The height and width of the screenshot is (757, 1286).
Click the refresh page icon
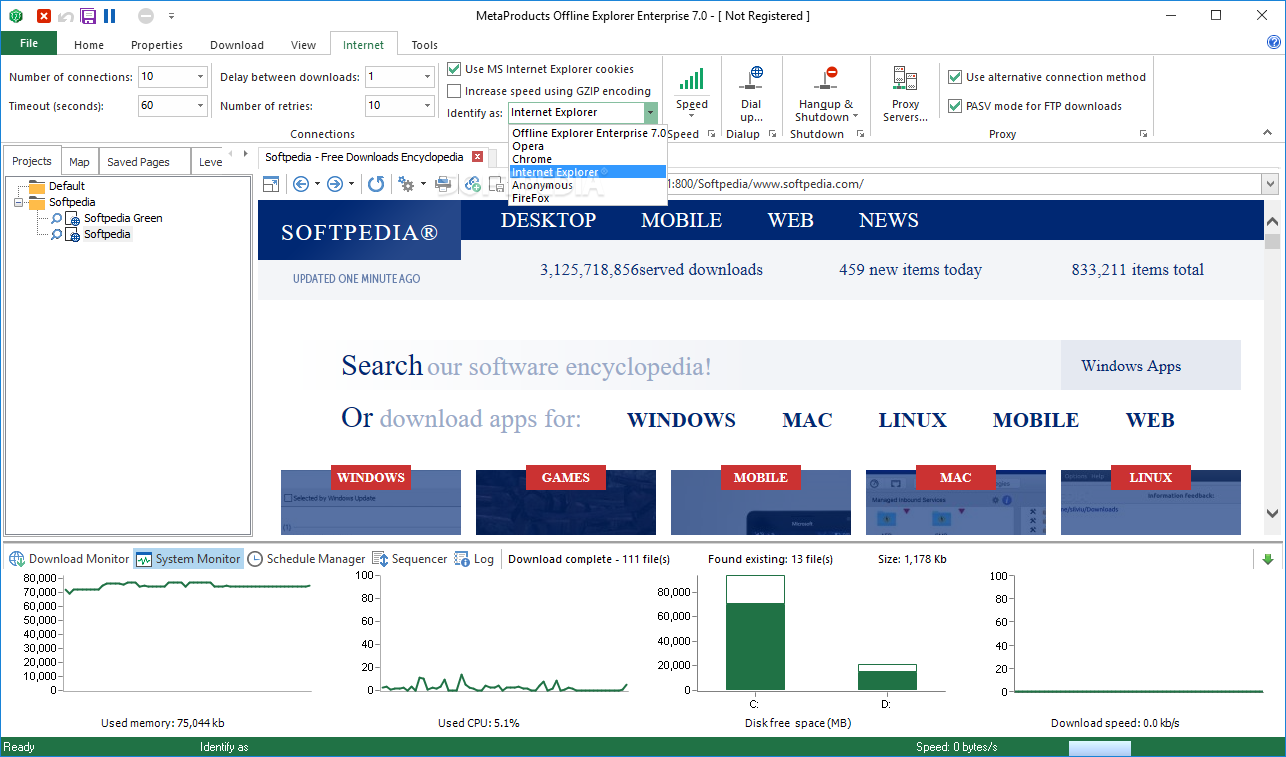[x=376, y=184]
